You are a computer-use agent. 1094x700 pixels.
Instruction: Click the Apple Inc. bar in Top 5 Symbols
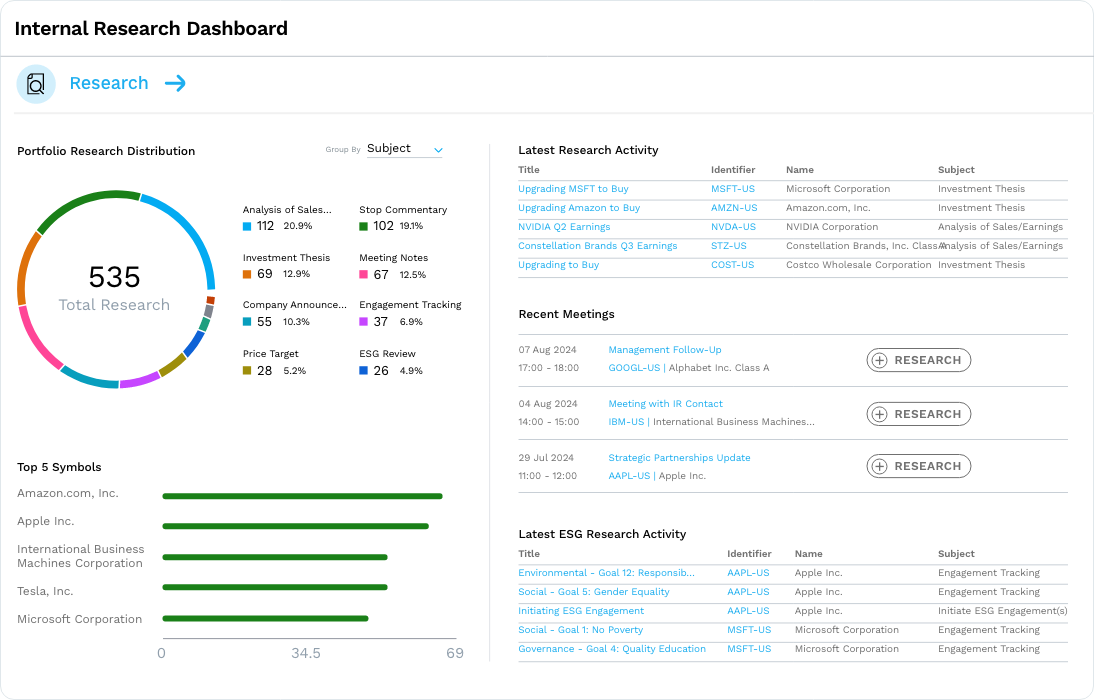click(x=295, y=525)
